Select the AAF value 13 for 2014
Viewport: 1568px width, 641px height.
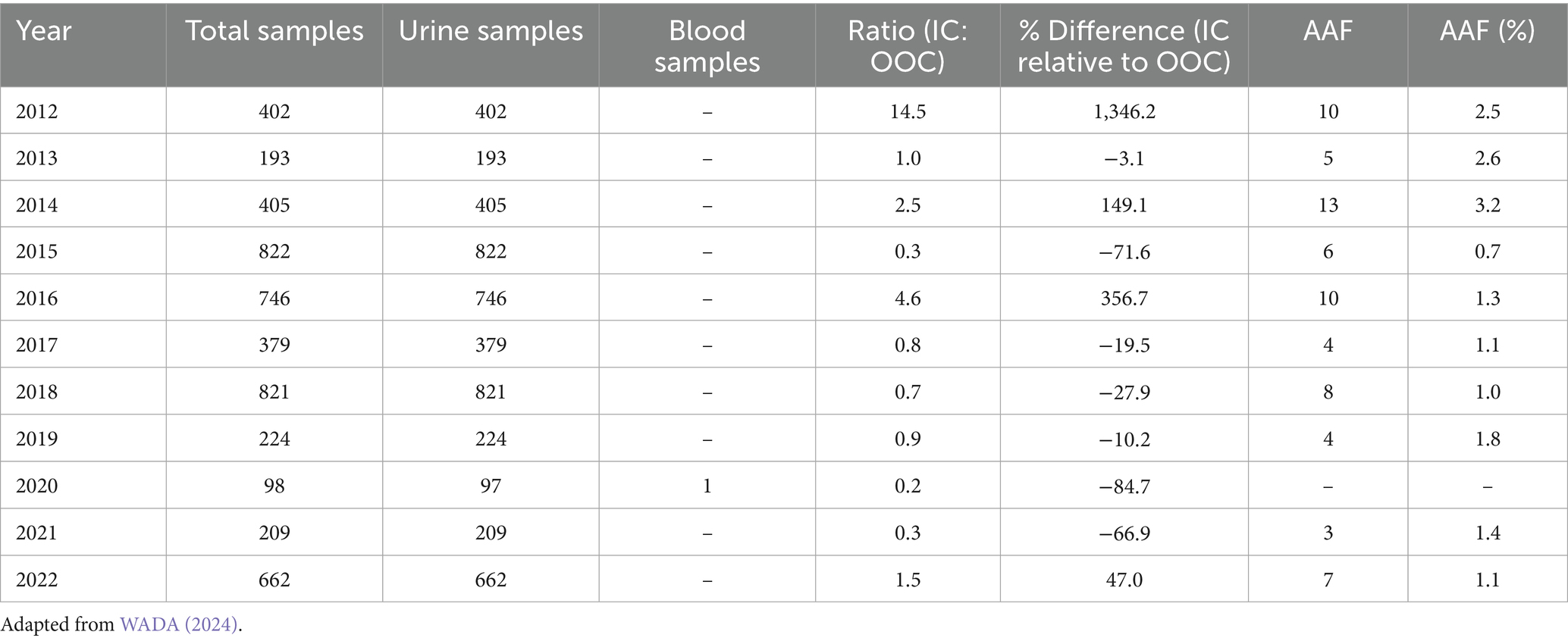[1328, 205]
